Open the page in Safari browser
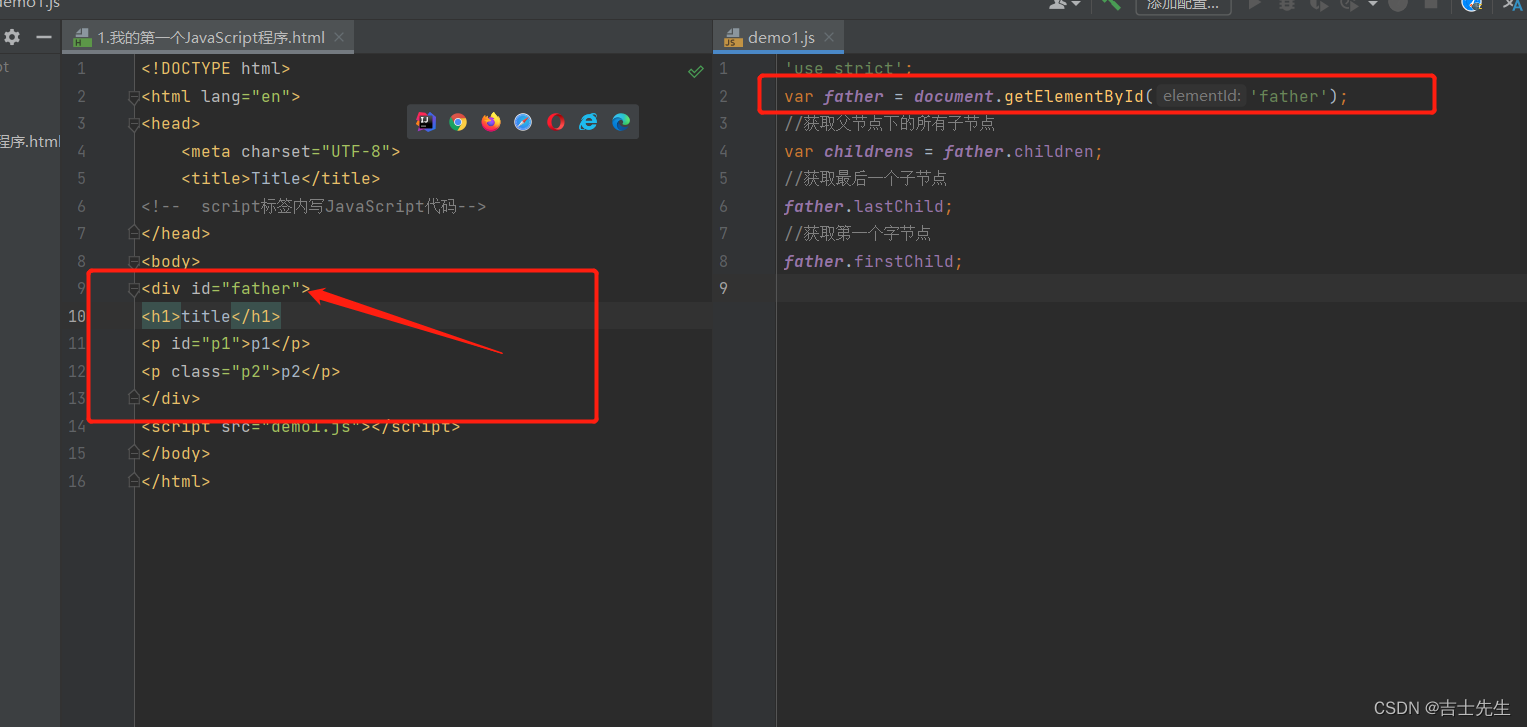The height and width of the screenshot is (727, 1527). (x=523, y=122)
